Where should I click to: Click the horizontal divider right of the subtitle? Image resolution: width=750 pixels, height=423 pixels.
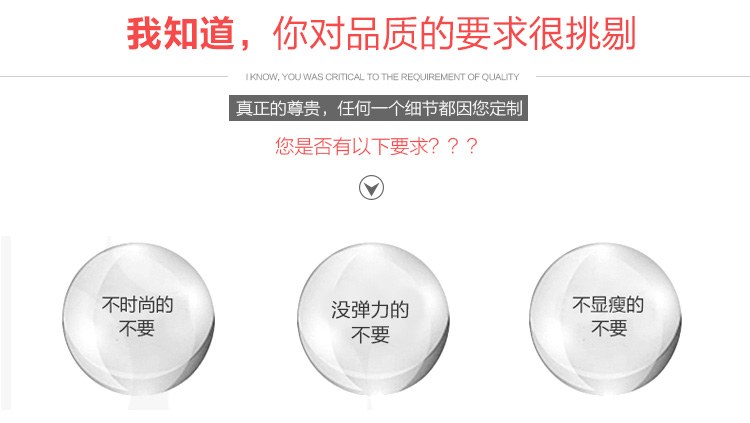pyautogui.click(x=643, y=76)
